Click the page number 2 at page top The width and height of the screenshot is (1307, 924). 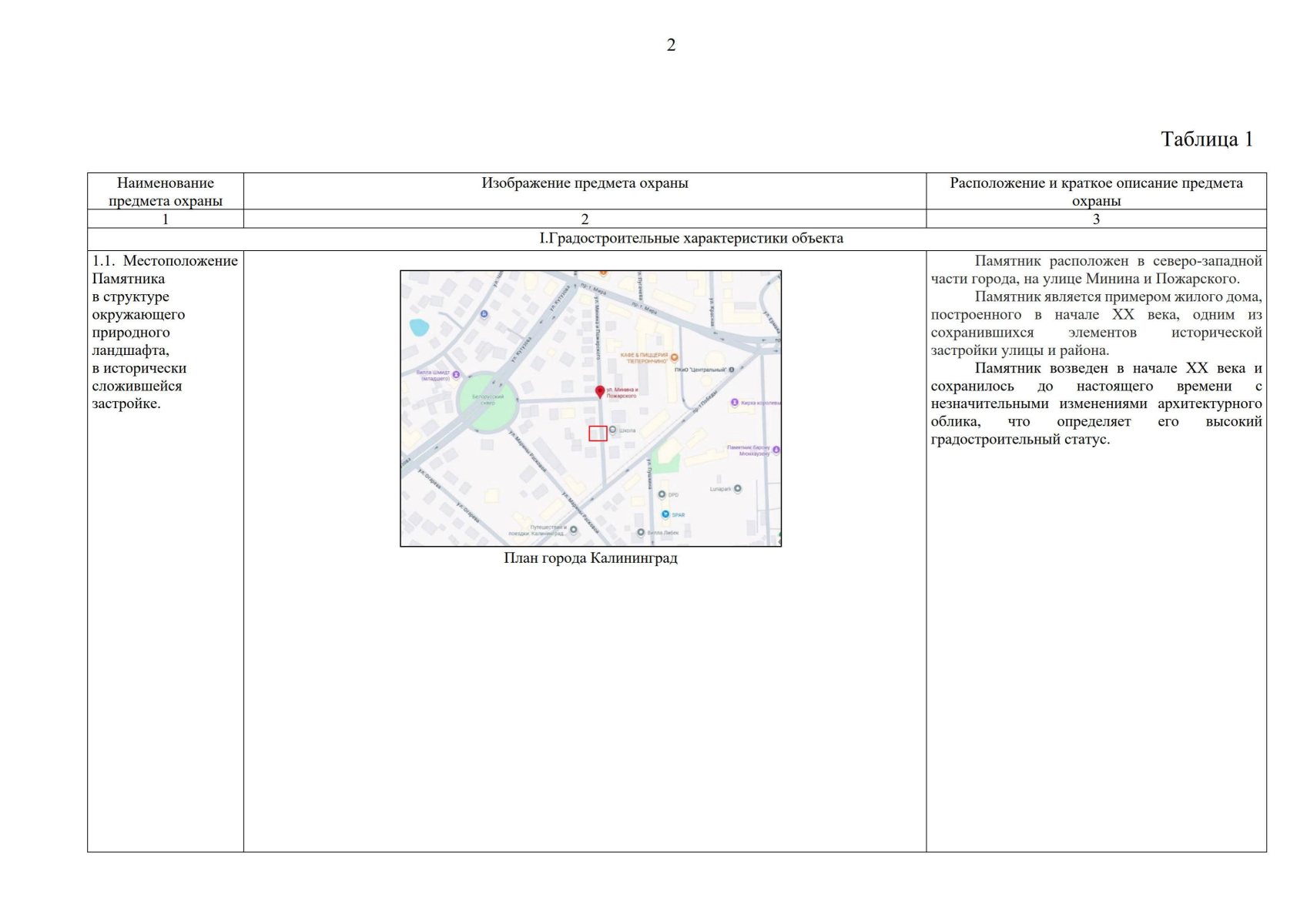[x=671, y=45]
